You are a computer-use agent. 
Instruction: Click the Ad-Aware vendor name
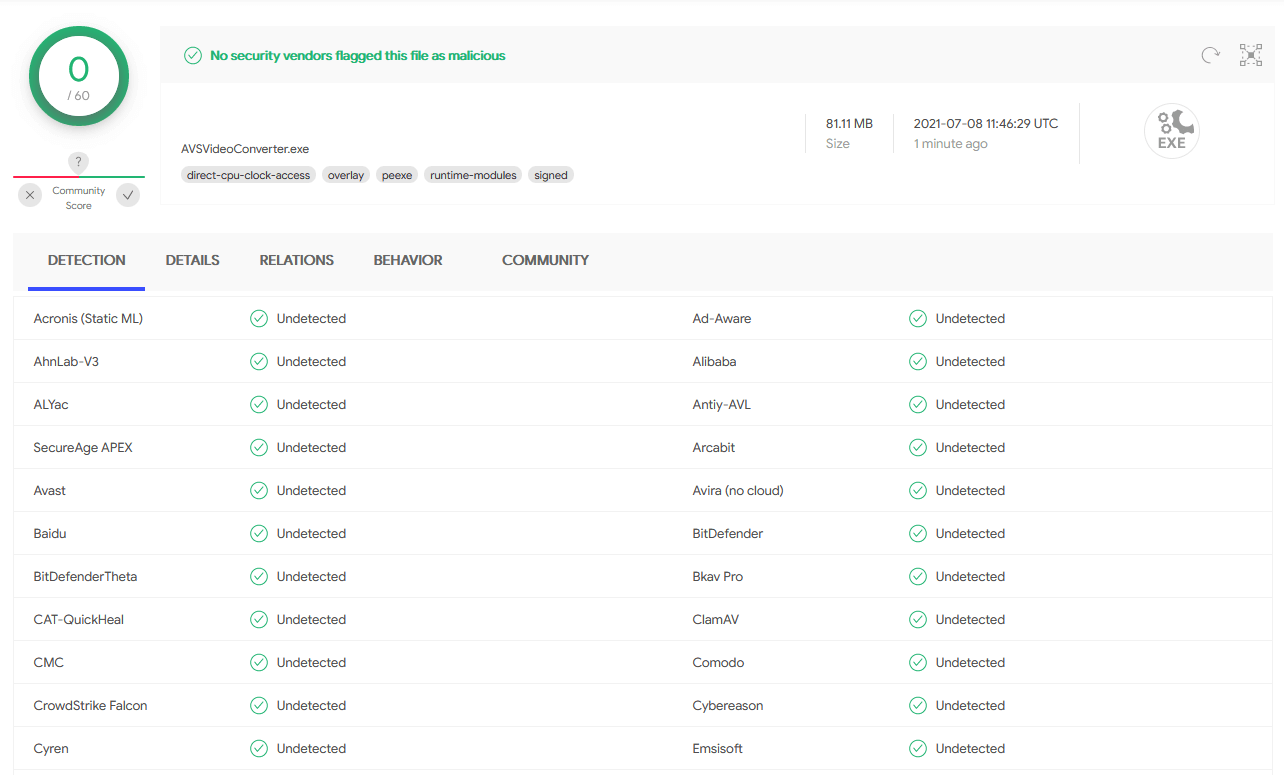pos(722,319)
